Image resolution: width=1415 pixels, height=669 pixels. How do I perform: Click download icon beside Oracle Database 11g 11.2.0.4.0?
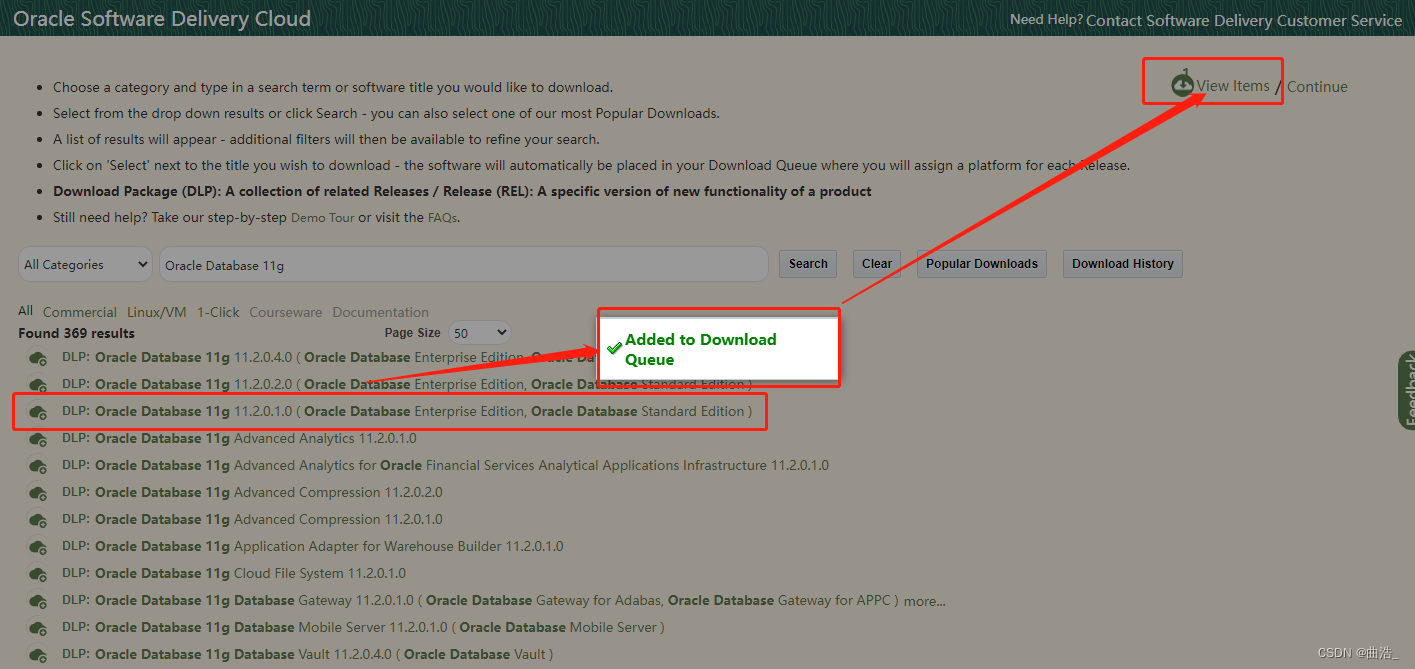pyautogui.click(x=39, y=358)
